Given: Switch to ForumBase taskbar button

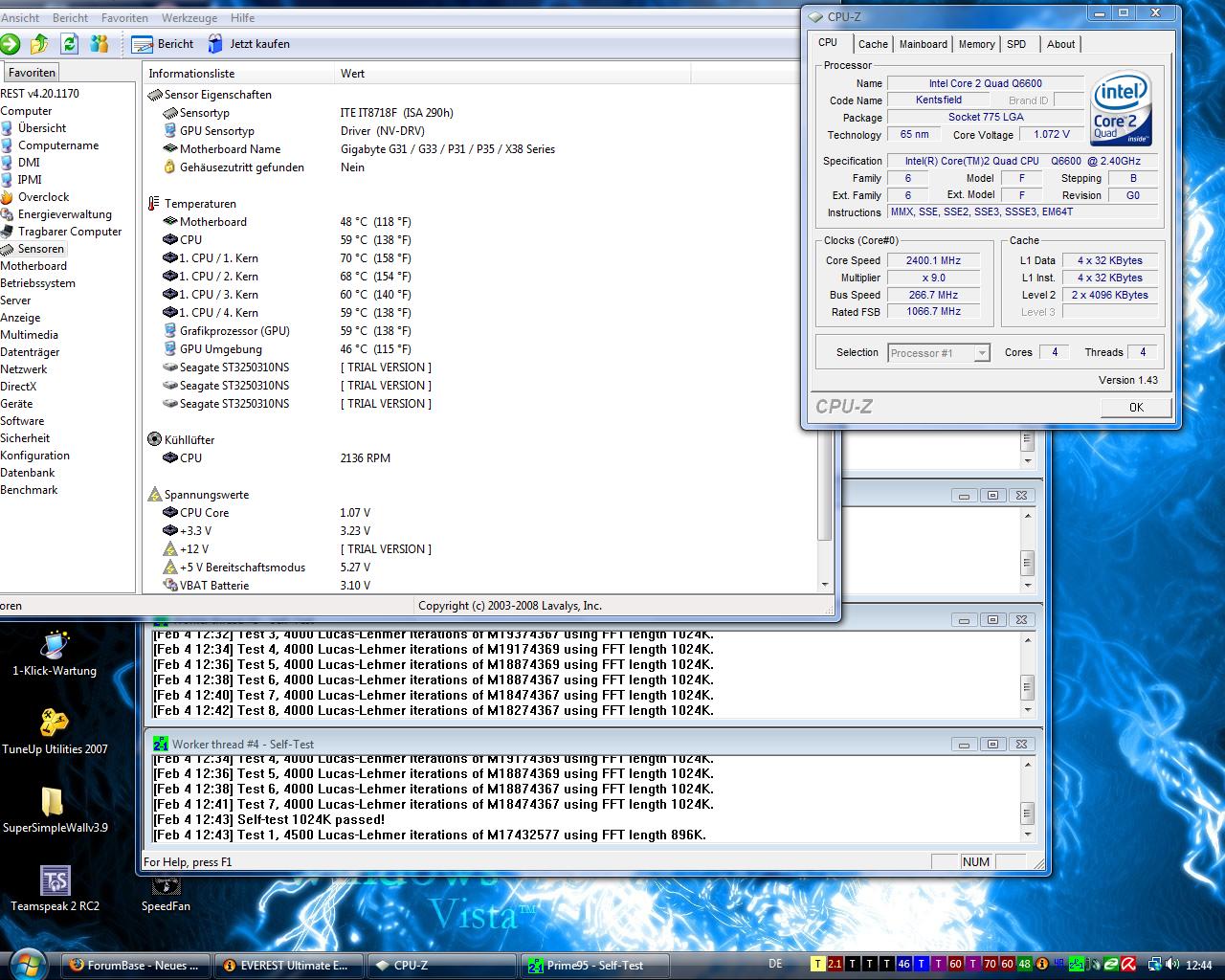Looking at the screenshot, I should 136,966.
